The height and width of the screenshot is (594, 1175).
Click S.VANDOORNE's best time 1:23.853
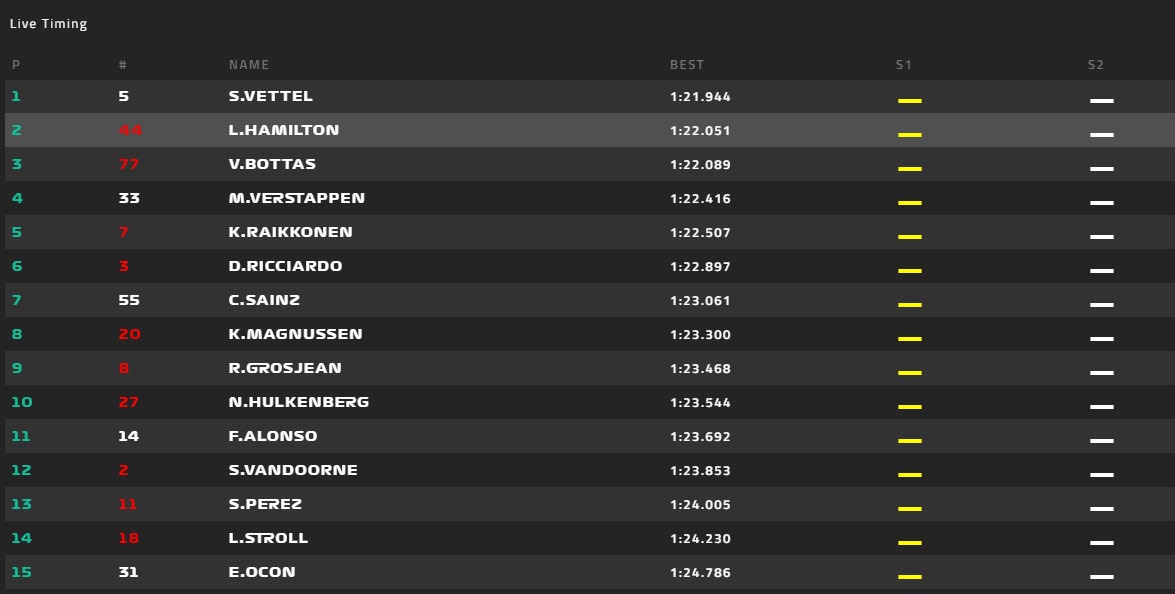pyautogui.click(x=700, y=470)
